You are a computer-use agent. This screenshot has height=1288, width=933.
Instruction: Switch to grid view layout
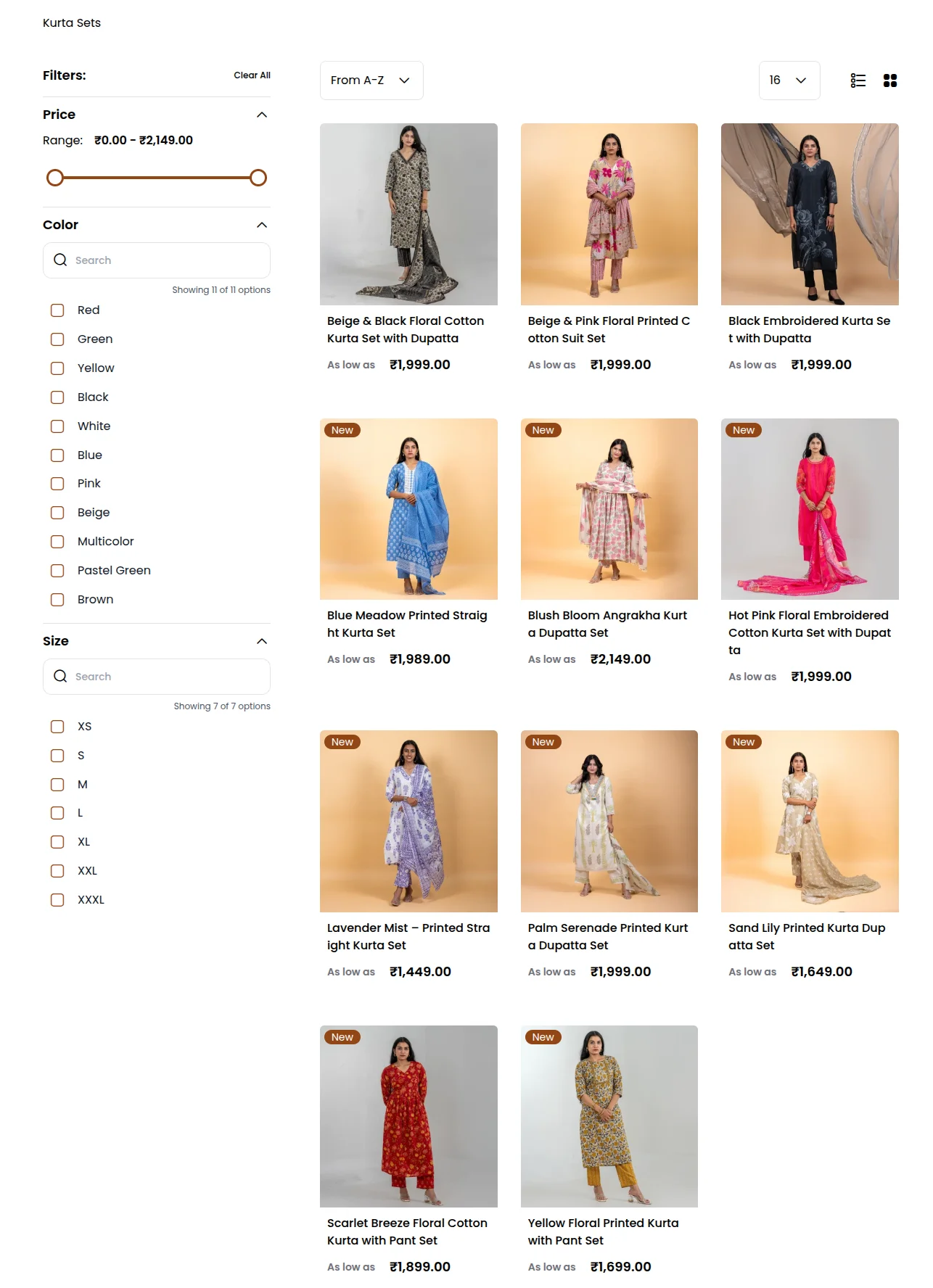coord(890,80)
